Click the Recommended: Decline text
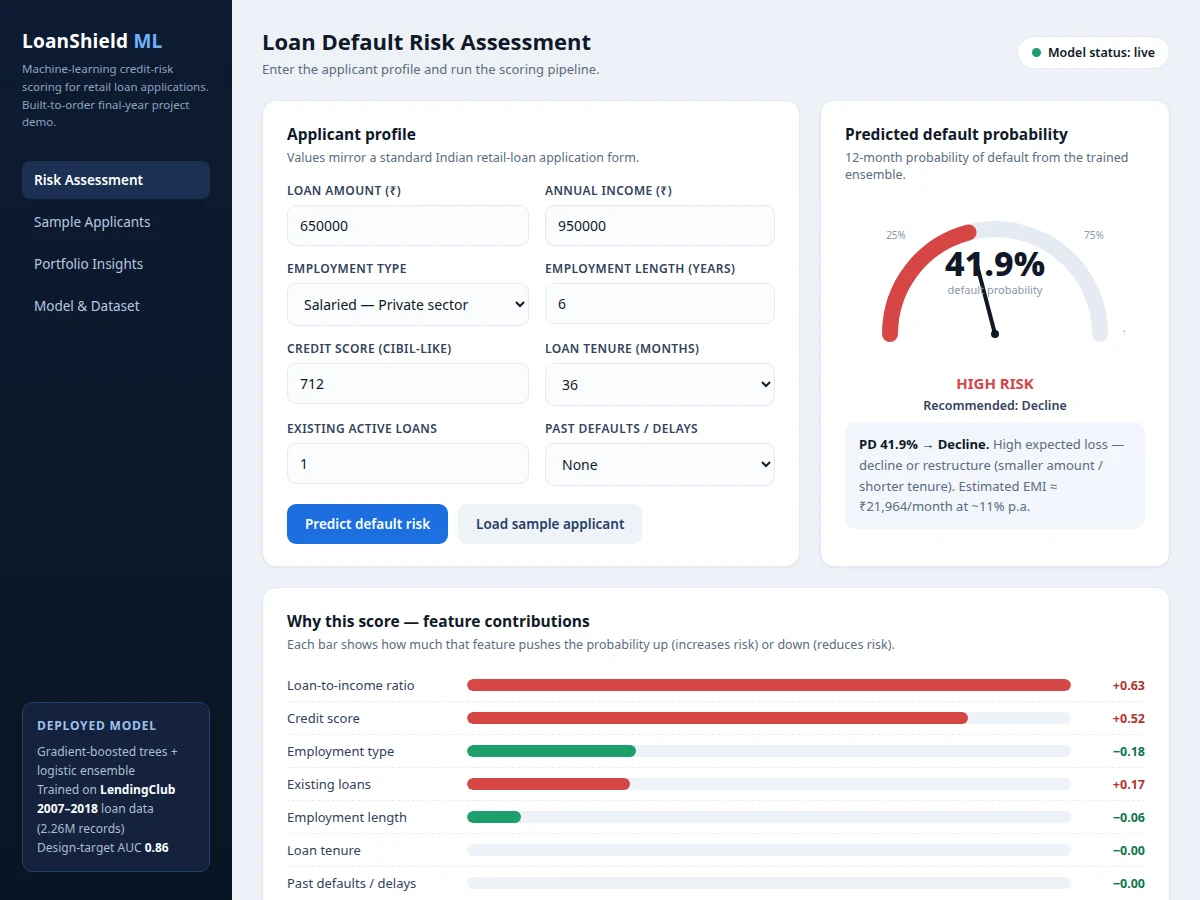This screenshot has width=1200, height=900. tap(995, 406)
